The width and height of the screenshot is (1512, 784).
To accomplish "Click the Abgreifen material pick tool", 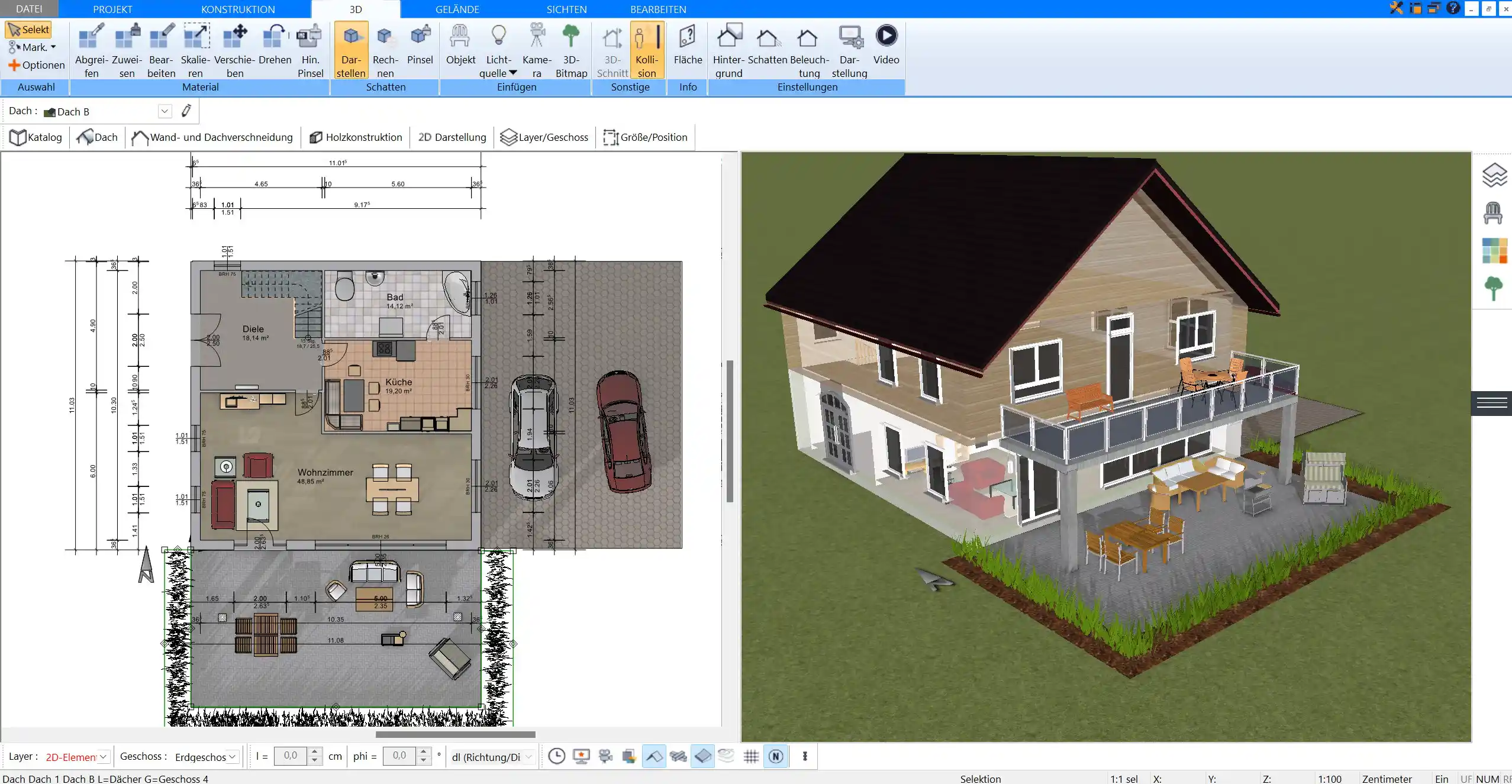I will click(x=91, y=50).
